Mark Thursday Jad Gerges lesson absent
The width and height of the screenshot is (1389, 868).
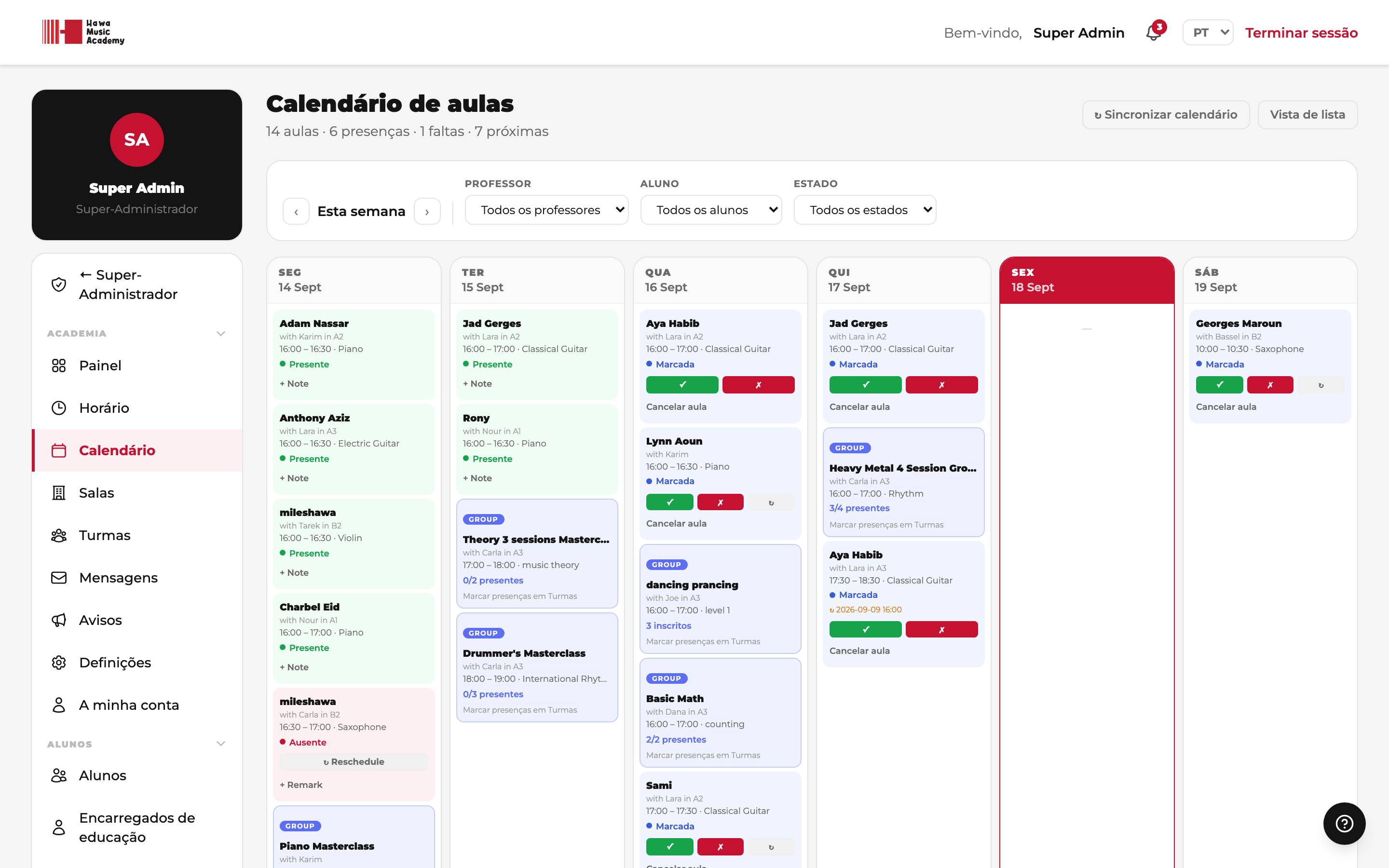pos(941,385)
